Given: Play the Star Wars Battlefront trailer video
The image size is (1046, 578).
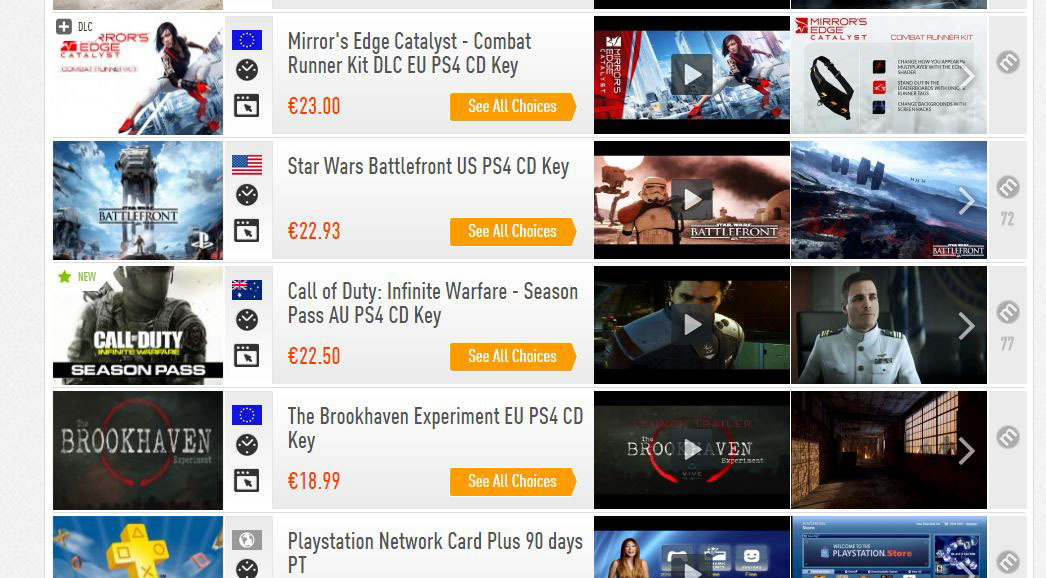Looking at the screenshot, I should coord(692,199).
